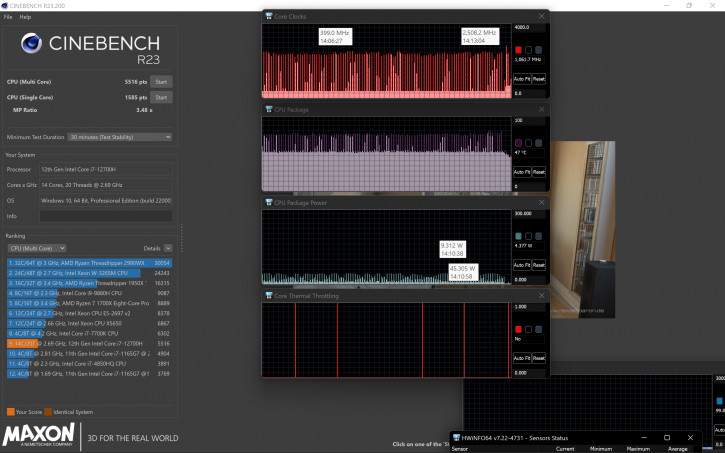725x453 pixels.
Task: Toggle the blue-gray square in CPU Package Power
Action: (539, 236)
